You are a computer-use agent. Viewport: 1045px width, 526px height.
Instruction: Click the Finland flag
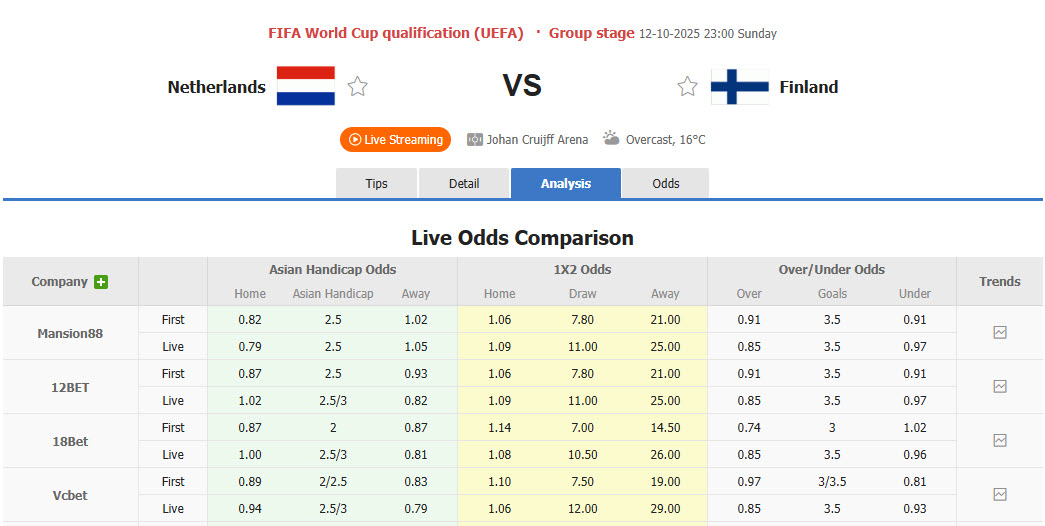coord(739,87)
